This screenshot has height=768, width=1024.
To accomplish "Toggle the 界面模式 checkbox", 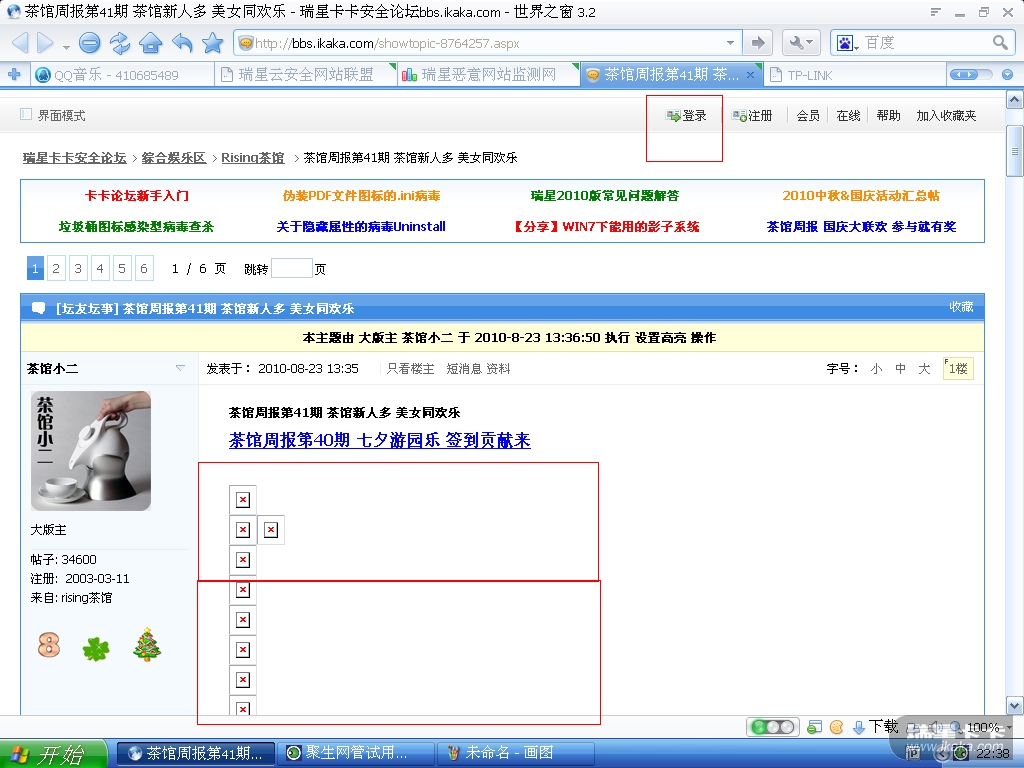I will [26, 114].
